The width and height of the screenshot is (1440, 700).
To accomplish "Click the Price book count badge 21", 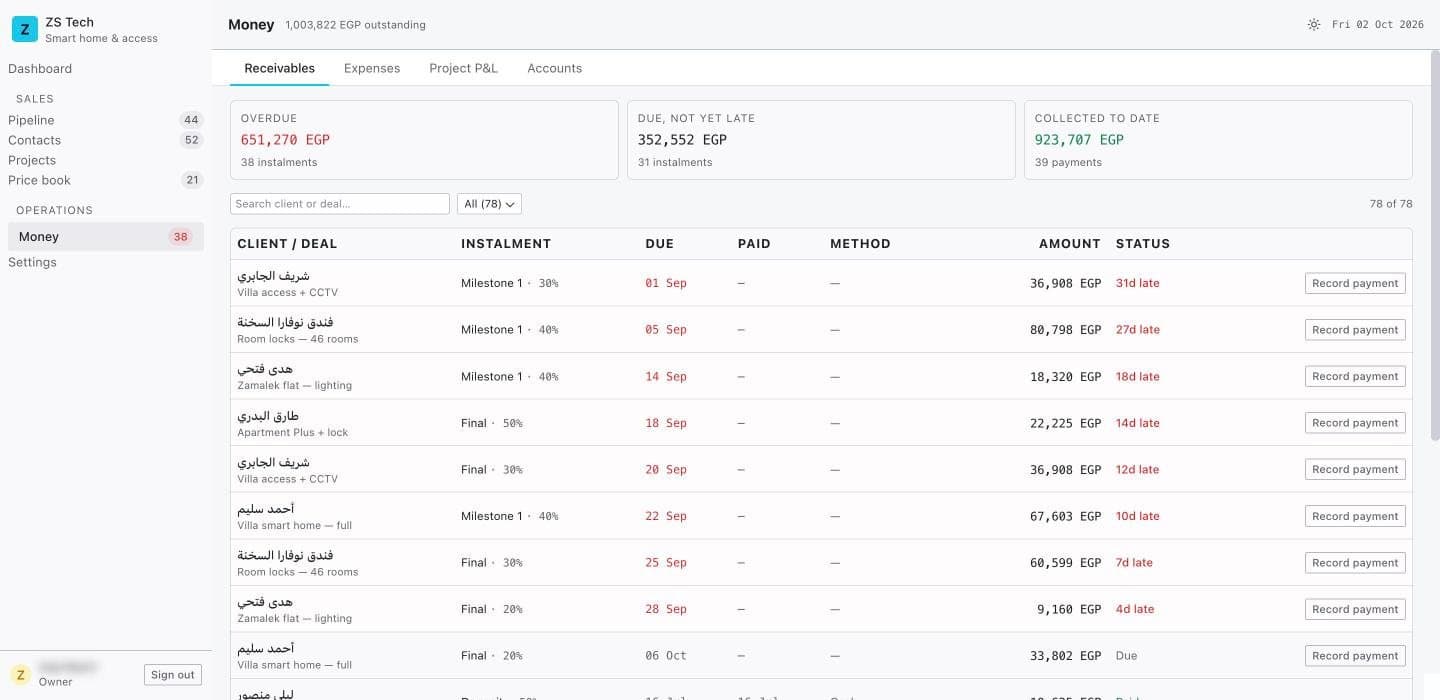I will point(192,180).
